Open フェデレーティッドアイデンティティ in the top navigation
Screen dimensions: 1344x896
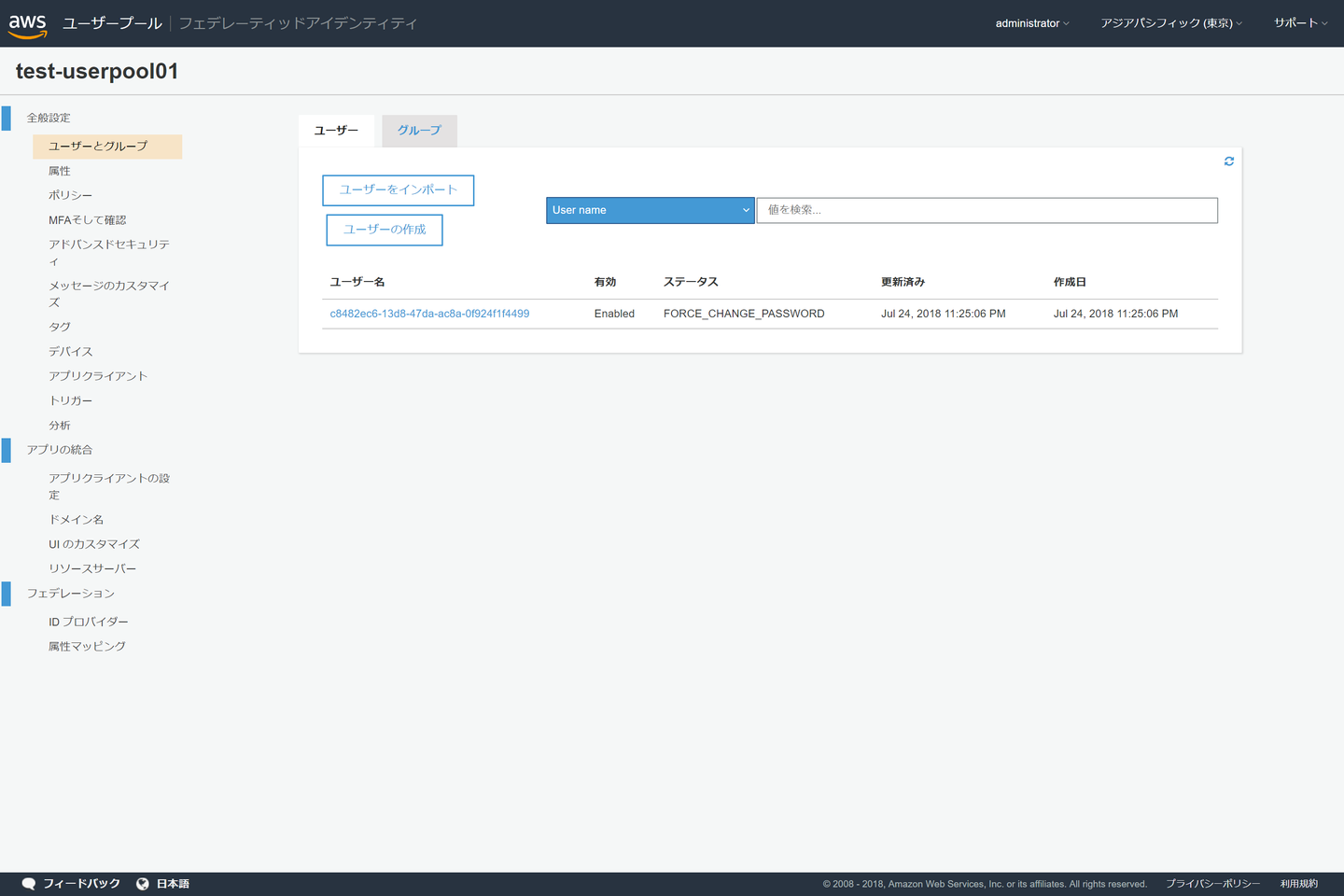click(x=298, y=23)
